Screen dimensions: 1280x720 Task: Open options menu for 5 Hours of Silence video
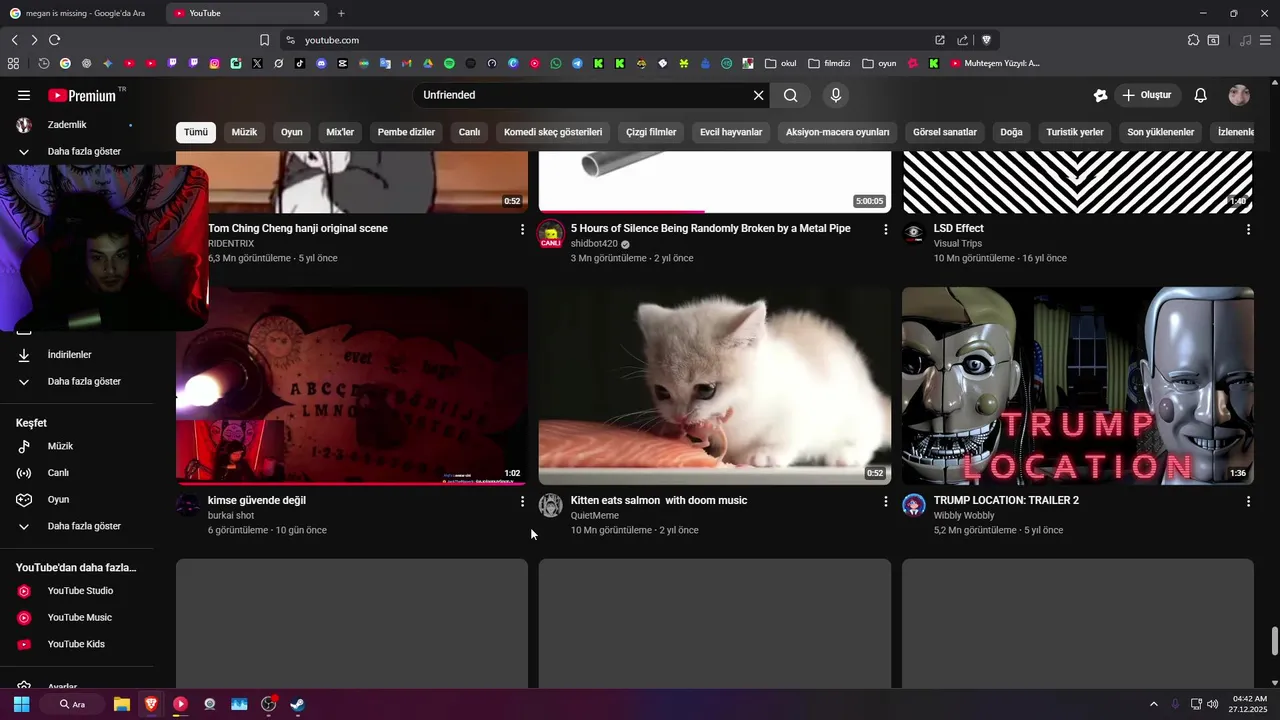(885, 229)
